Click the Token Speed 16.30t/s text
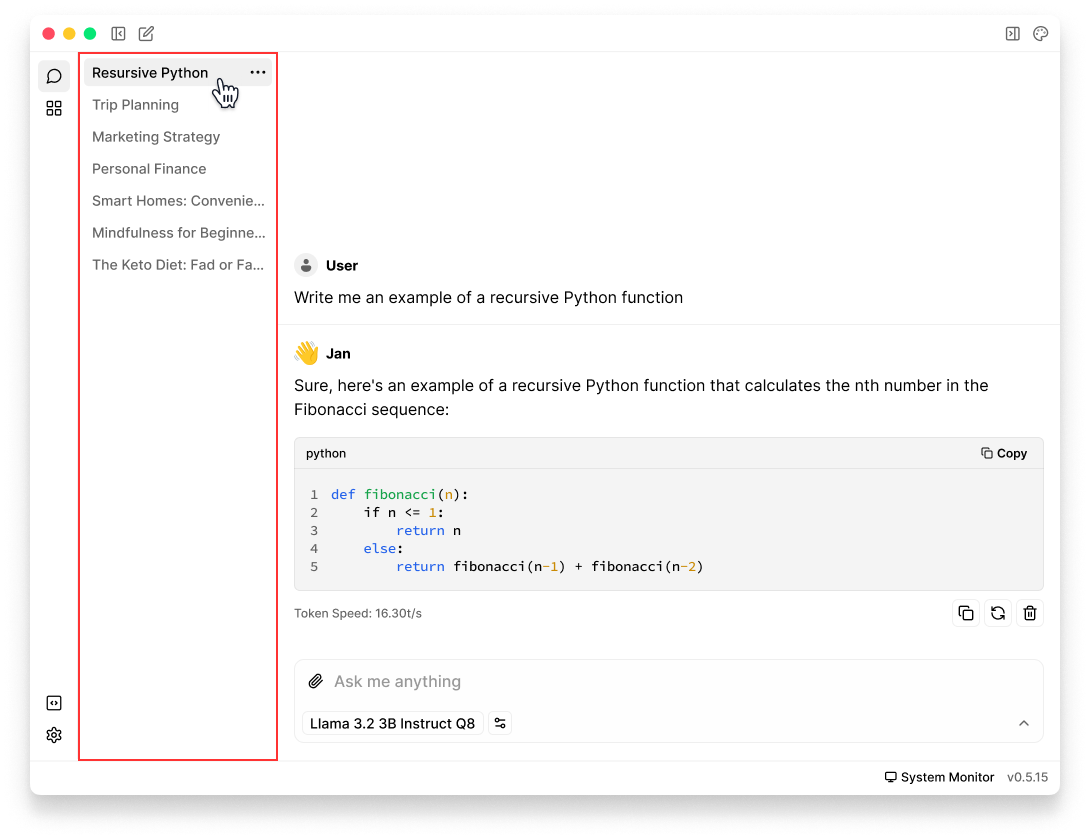The width and height of the screenshot is (1090, 840). point(358,613)
